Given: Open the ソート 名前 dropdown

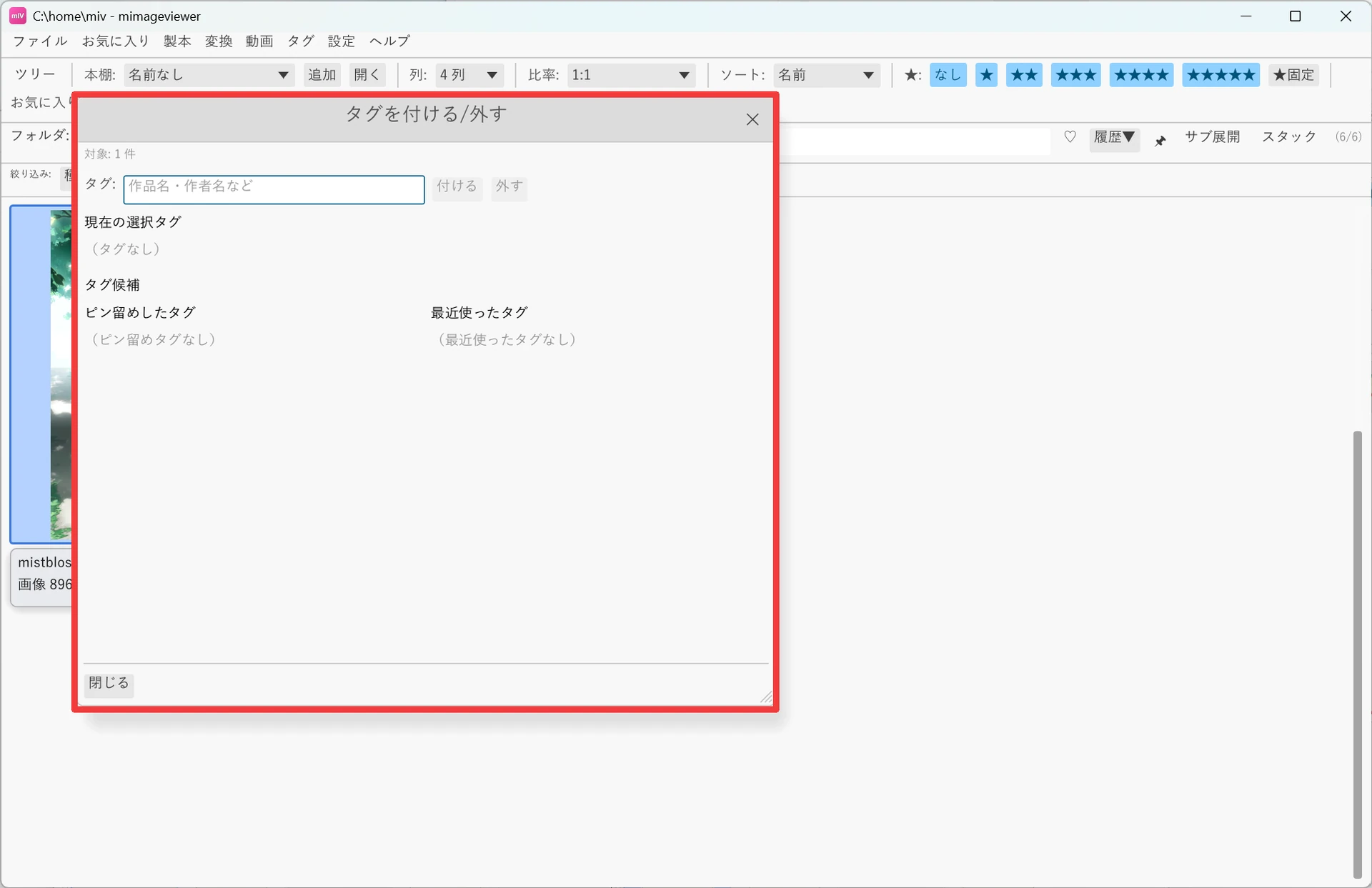Looking at the screenshot, I should [x=826, y=75].
